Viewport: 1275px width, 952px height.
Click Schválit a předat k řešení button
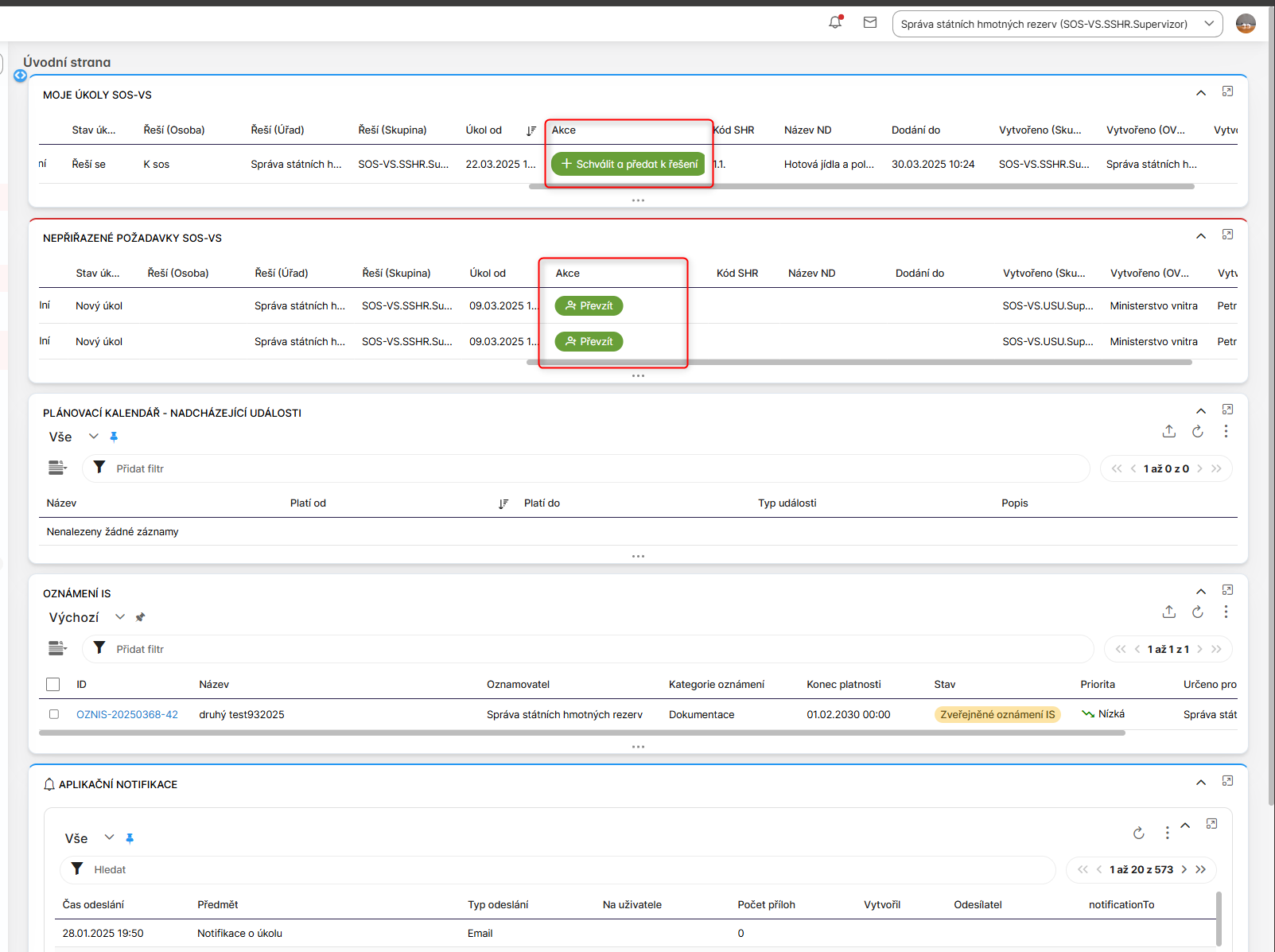(x=628, y=164)
